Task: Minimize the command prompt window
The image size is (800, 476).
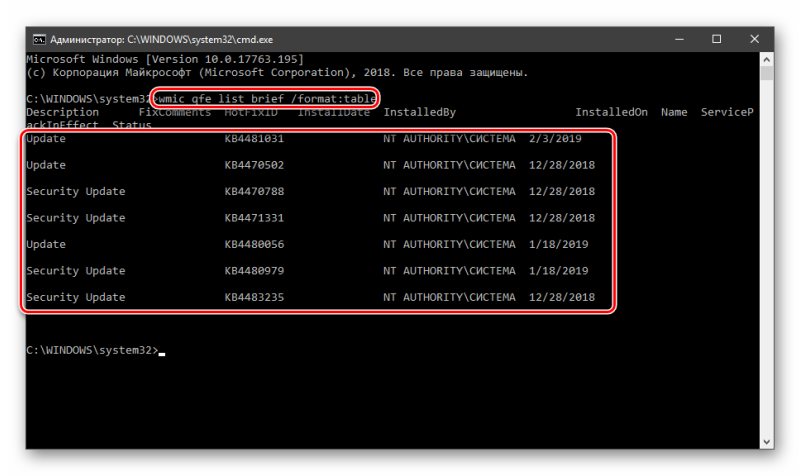Action: coord(679,39)
